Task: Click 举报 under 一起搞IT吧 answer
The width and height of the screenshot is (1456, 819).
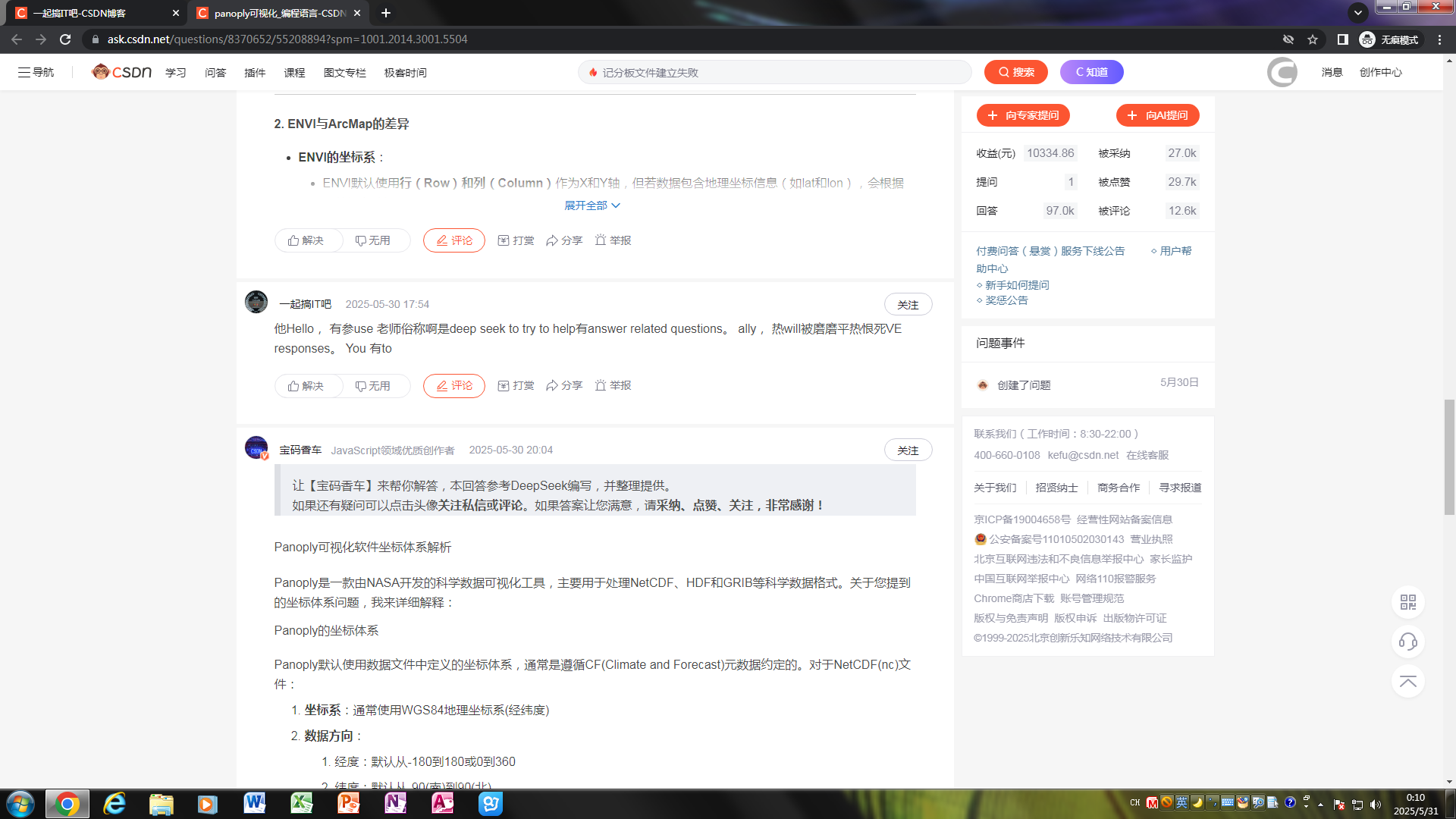Action: click(x=613, y=386)
